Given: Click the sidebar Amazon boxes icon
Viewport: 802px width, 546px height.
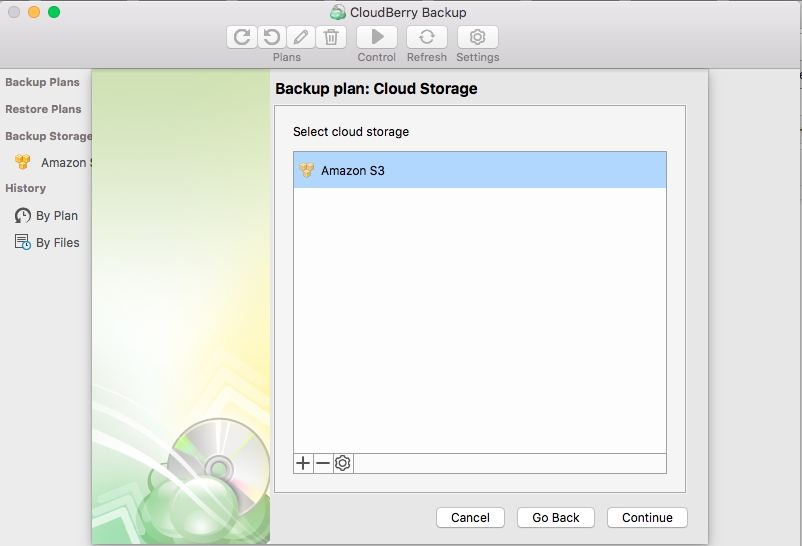Looking at the screenshot, I should [x=23, y=162].
